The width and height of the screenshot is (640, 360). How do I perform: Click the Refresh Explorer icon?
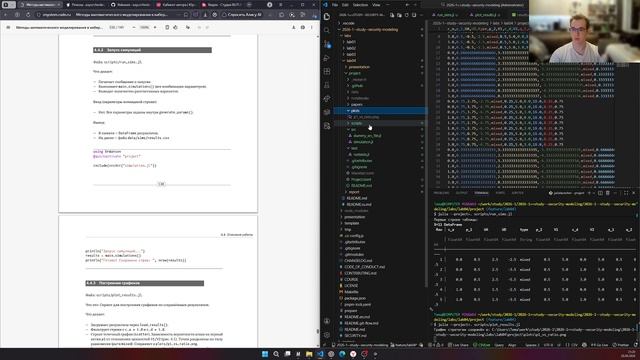click(x=407, y=15)
